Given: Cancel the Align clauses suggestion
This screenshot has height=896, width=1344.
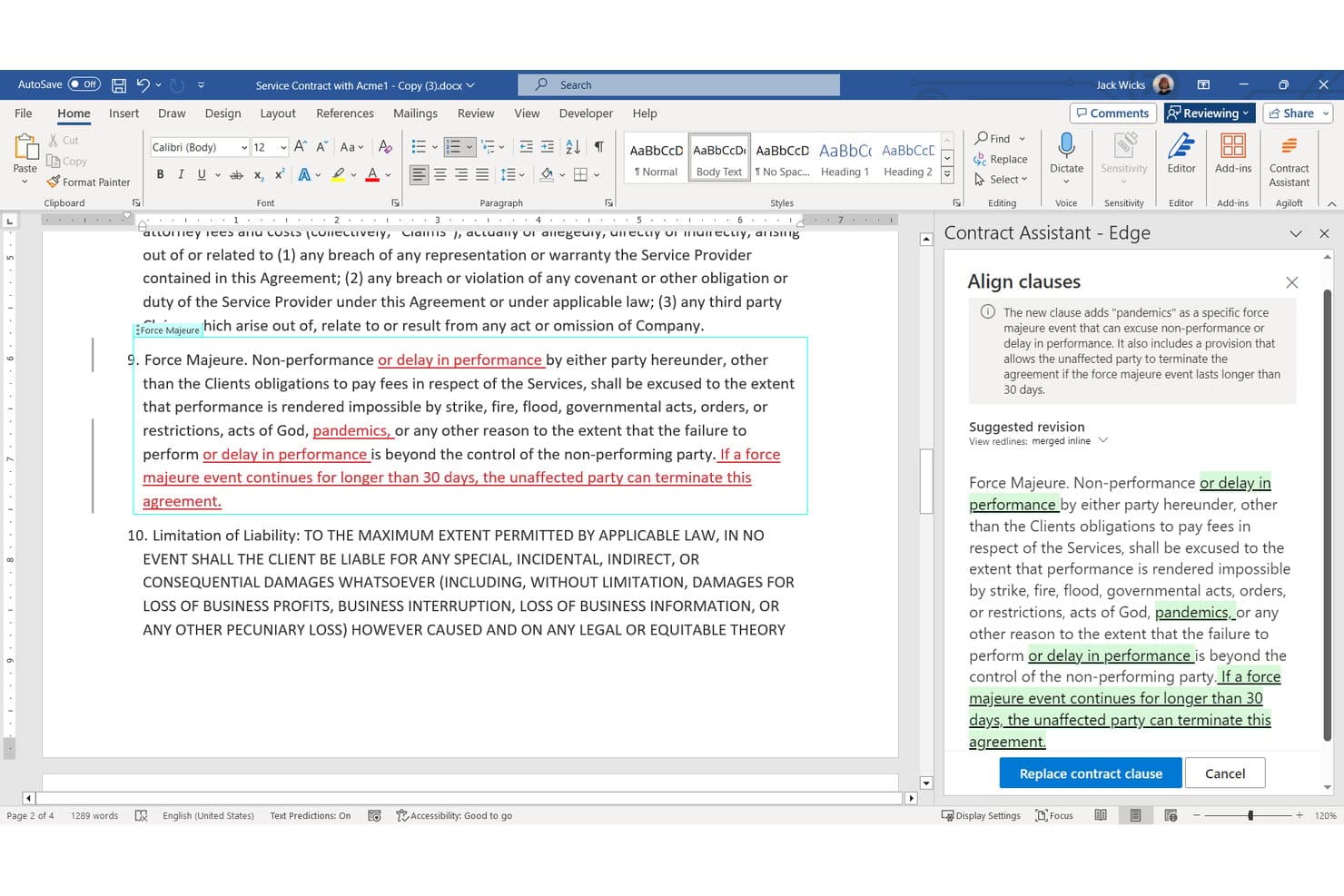Looking at the screenshot, I should (1225, 773).
